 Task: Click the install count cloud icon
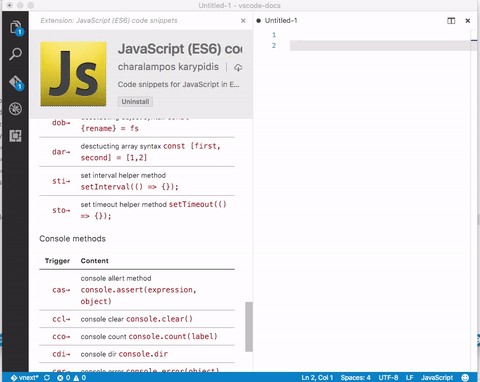(238, 67)
